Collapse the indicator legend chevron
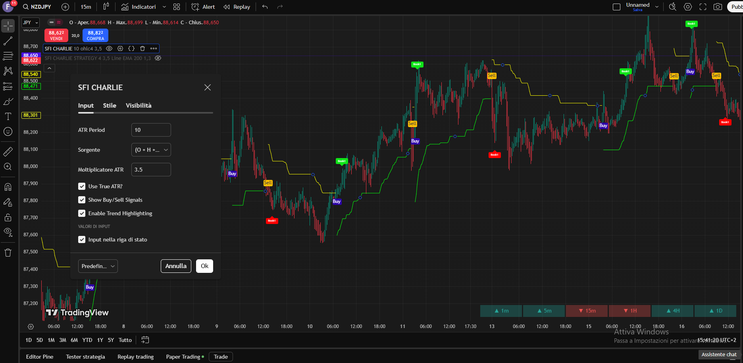Image resolution: width=743 pixels, height=363 pixels. click(50, 68)
